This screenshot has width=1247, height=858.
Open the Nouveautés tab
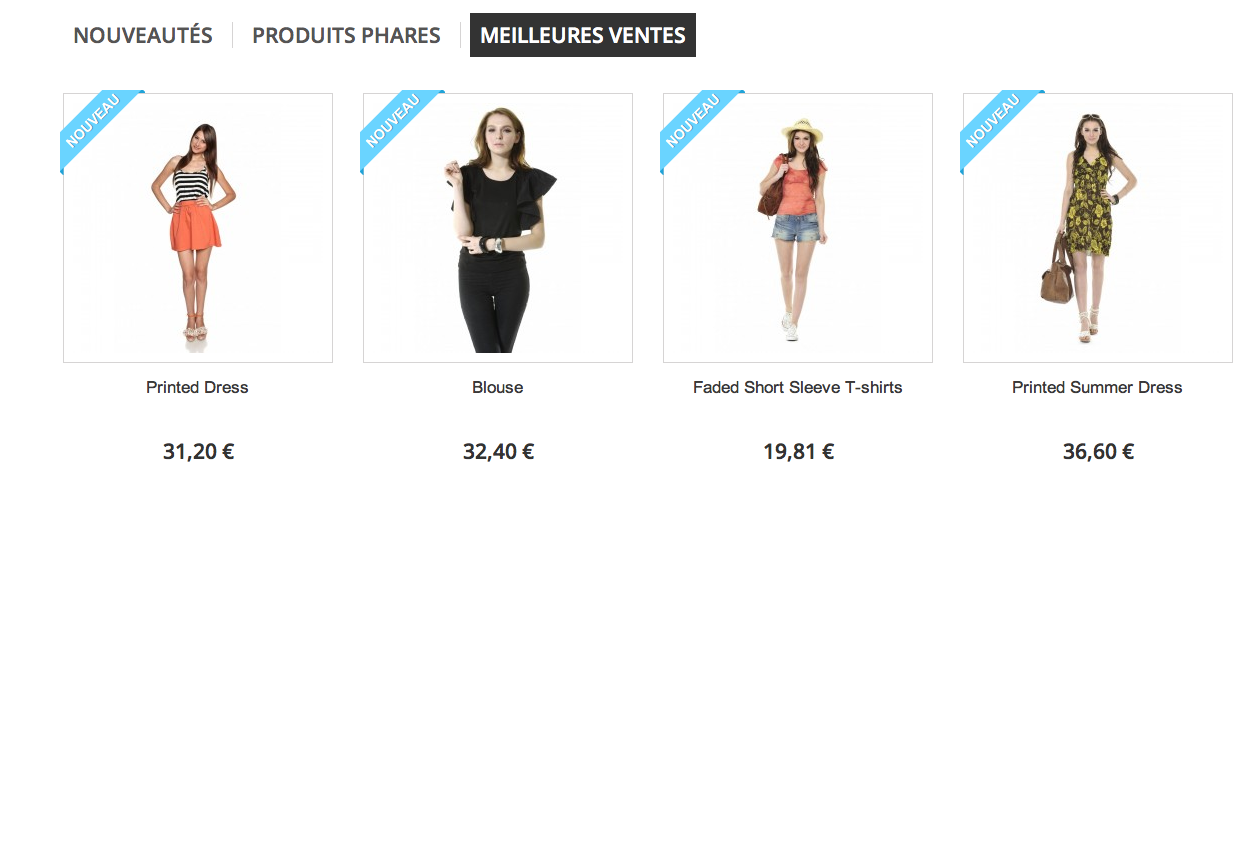pyautogui.click(x=143, y=35)
